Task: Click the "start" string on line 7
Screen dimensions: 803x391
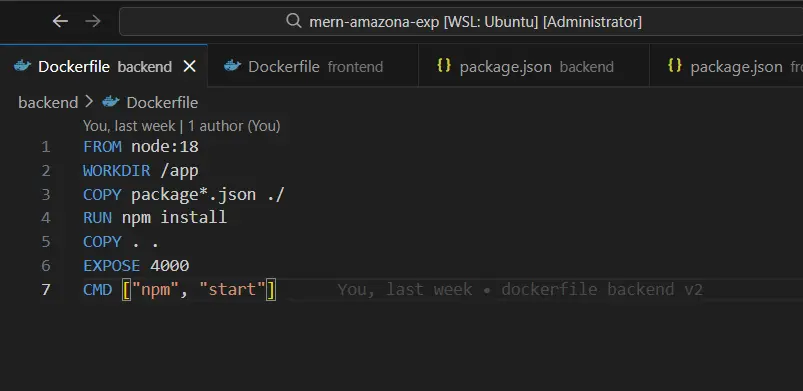Action: pos(233,290)
